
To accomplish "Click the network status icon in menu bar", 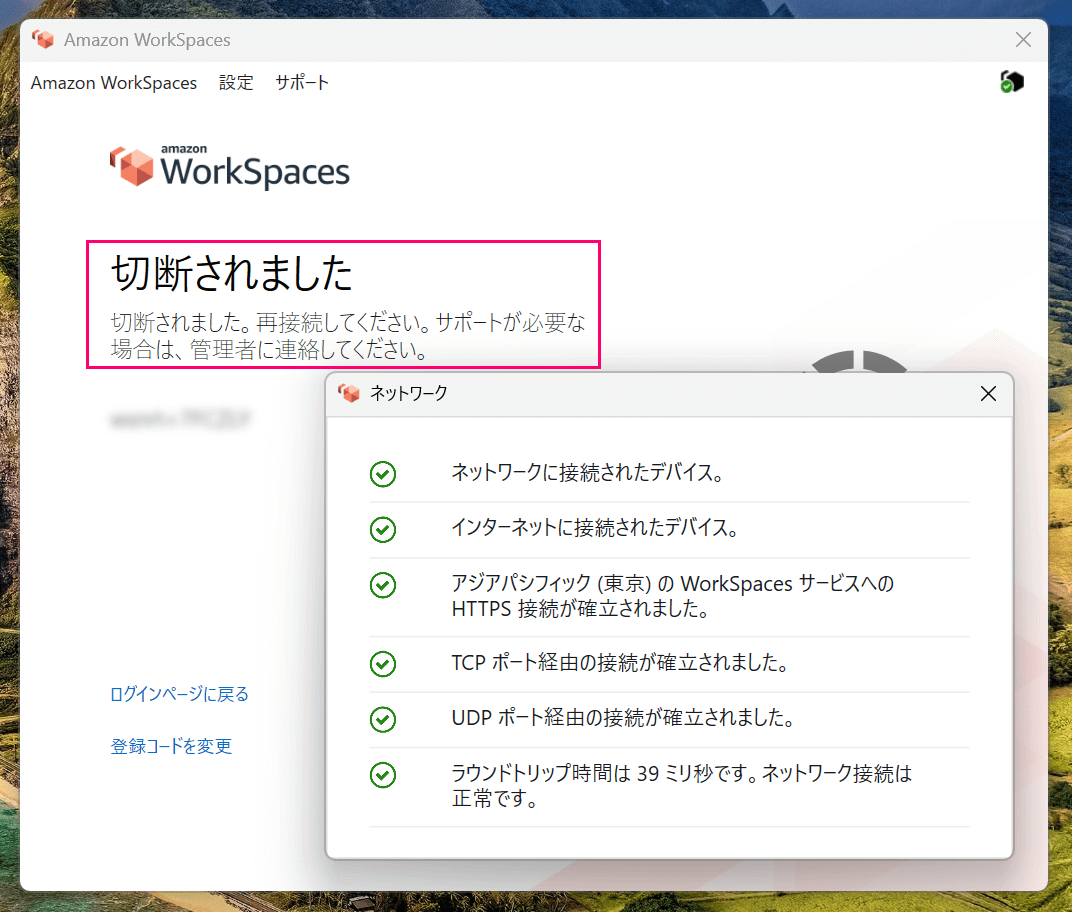I will (1011, 82).
